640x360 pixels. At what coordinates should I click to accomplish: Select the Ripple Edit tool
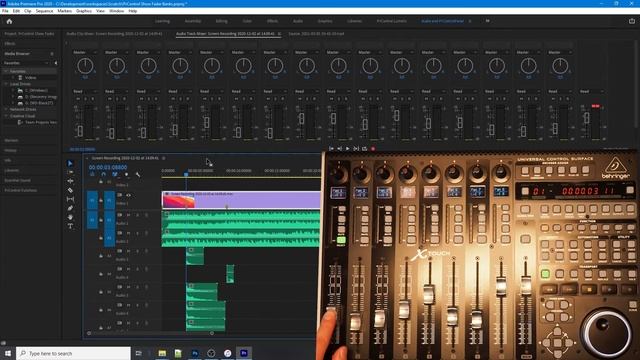click(x=70, y=181)
